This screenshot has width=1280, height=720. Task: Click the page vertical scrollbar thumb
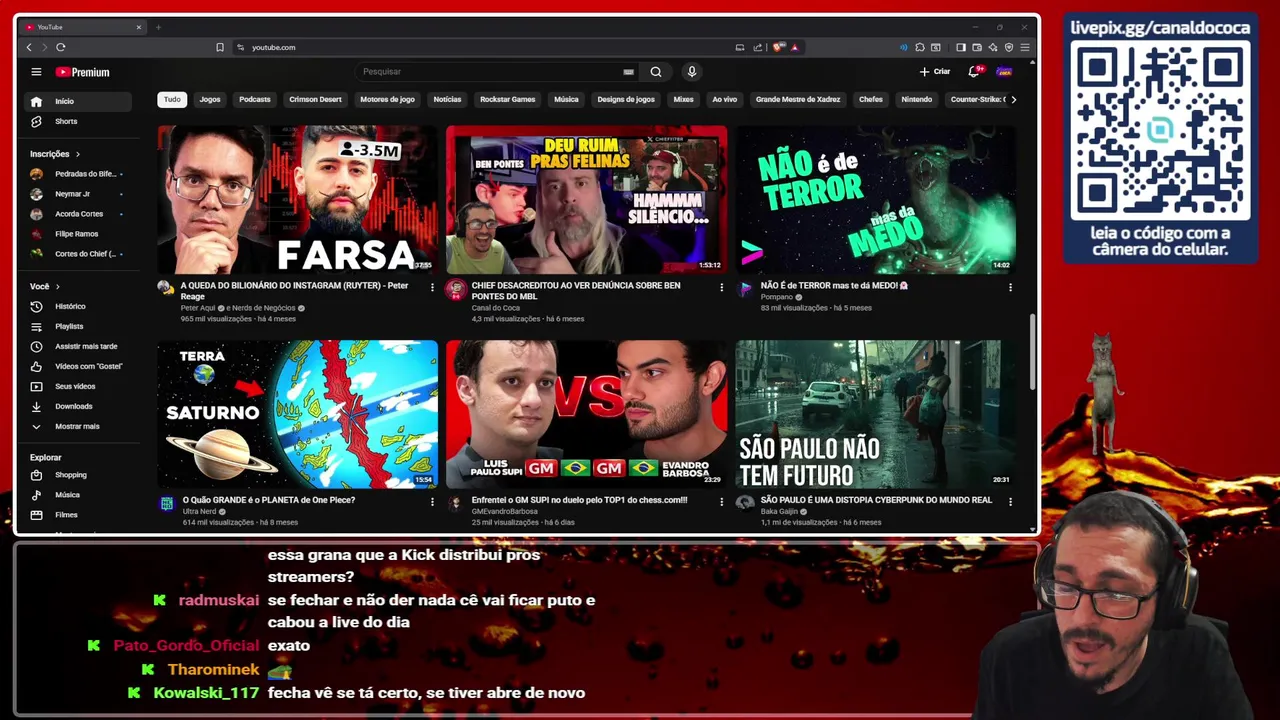[x=1033, y=352]
